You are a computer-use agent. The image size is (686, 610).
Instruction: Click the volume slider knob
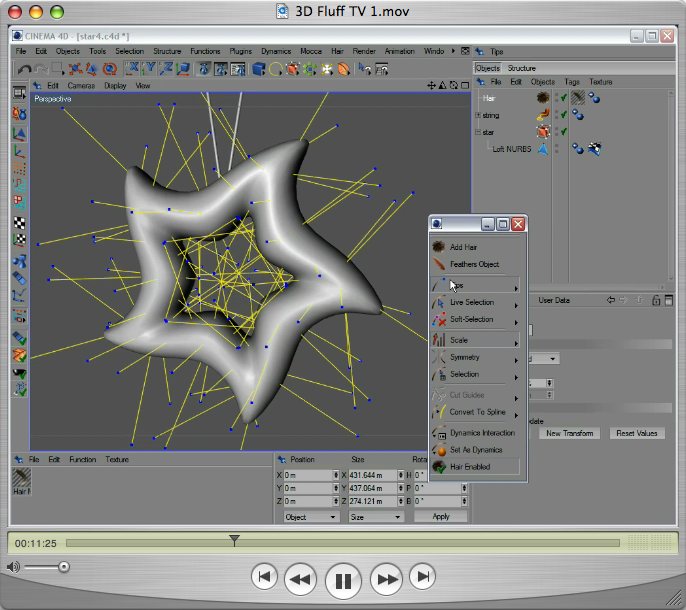(64, 567)
